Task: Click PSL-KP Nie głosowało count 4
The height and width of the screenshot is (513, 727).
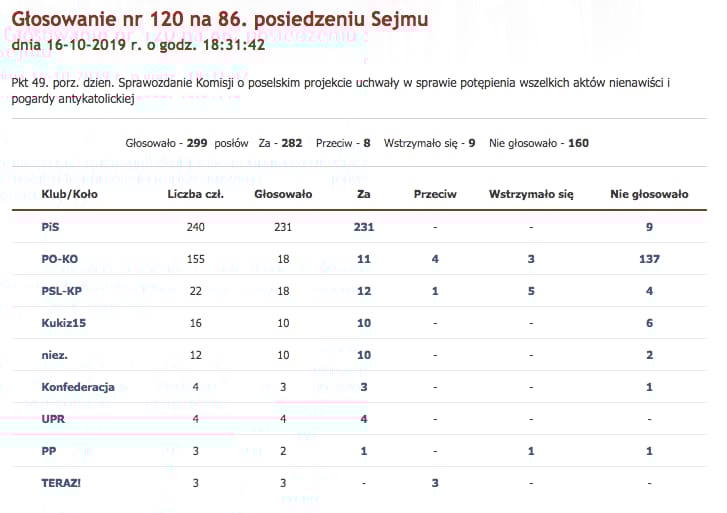Action: click(649, 291)
